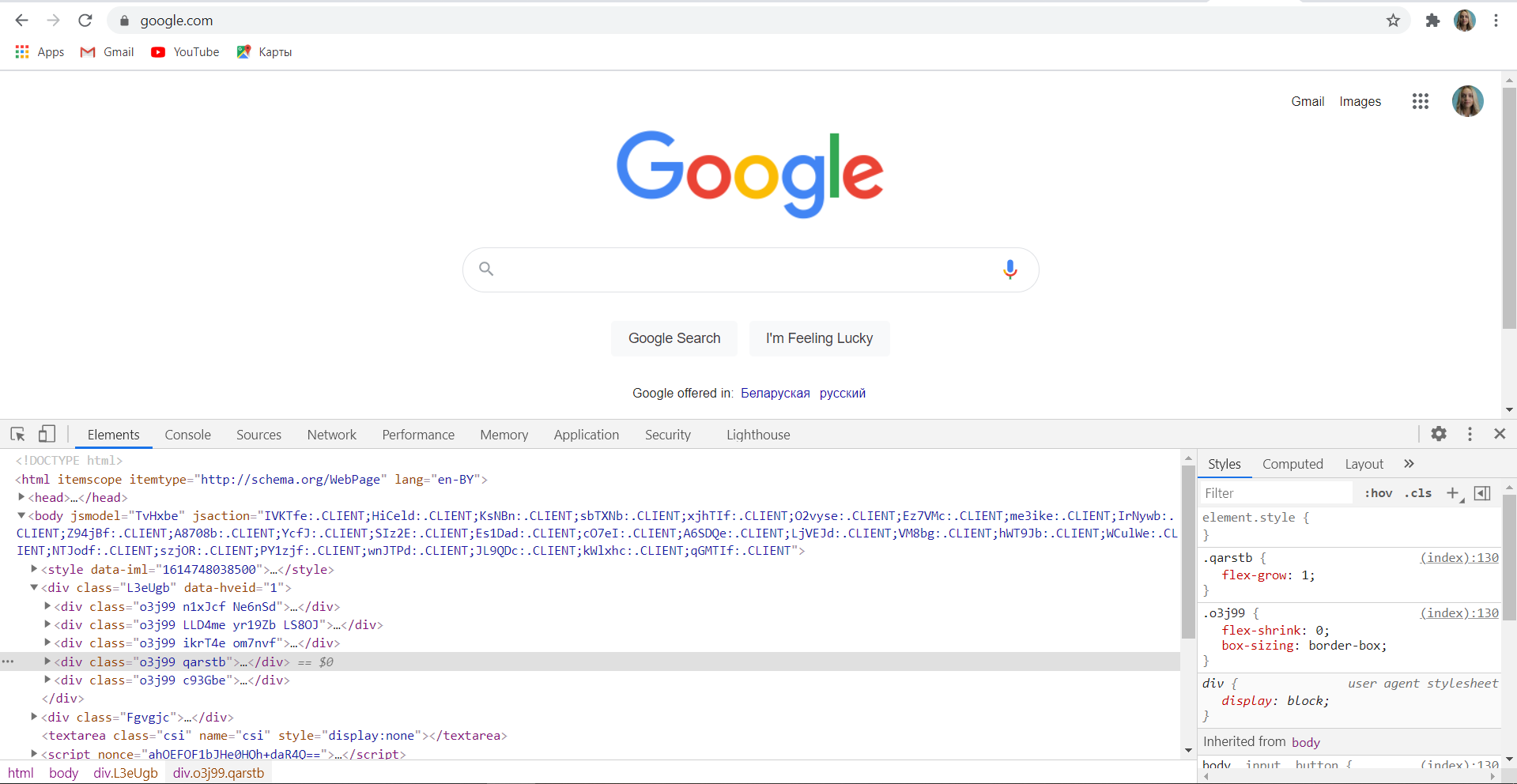Screen dimensions: 1517x784
Task: Open the Apps bookmark grid icon
Action: 22,51
